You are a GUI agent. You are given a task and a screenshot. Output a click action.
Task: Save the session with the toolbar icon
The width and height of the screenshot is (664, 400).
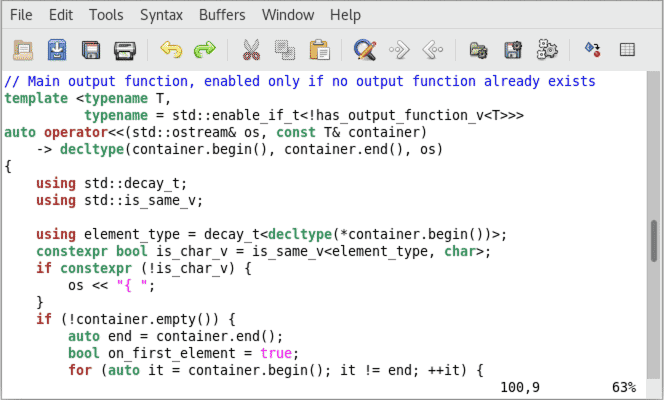512,49
